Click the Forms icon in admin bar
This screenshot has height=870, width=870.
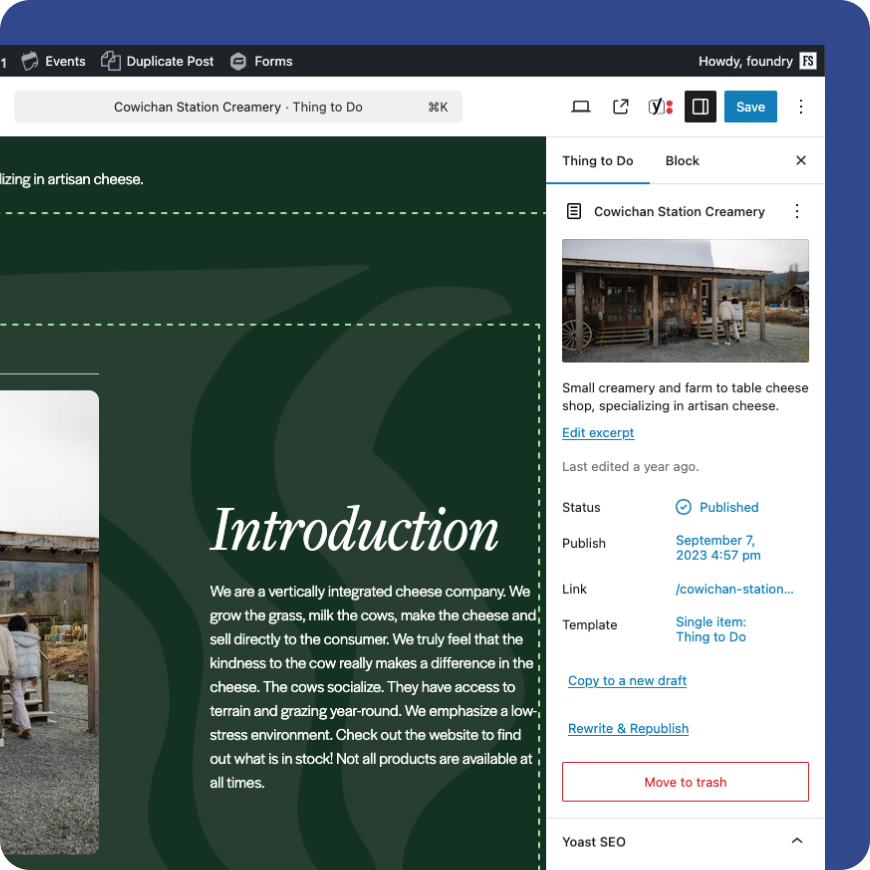238,61
